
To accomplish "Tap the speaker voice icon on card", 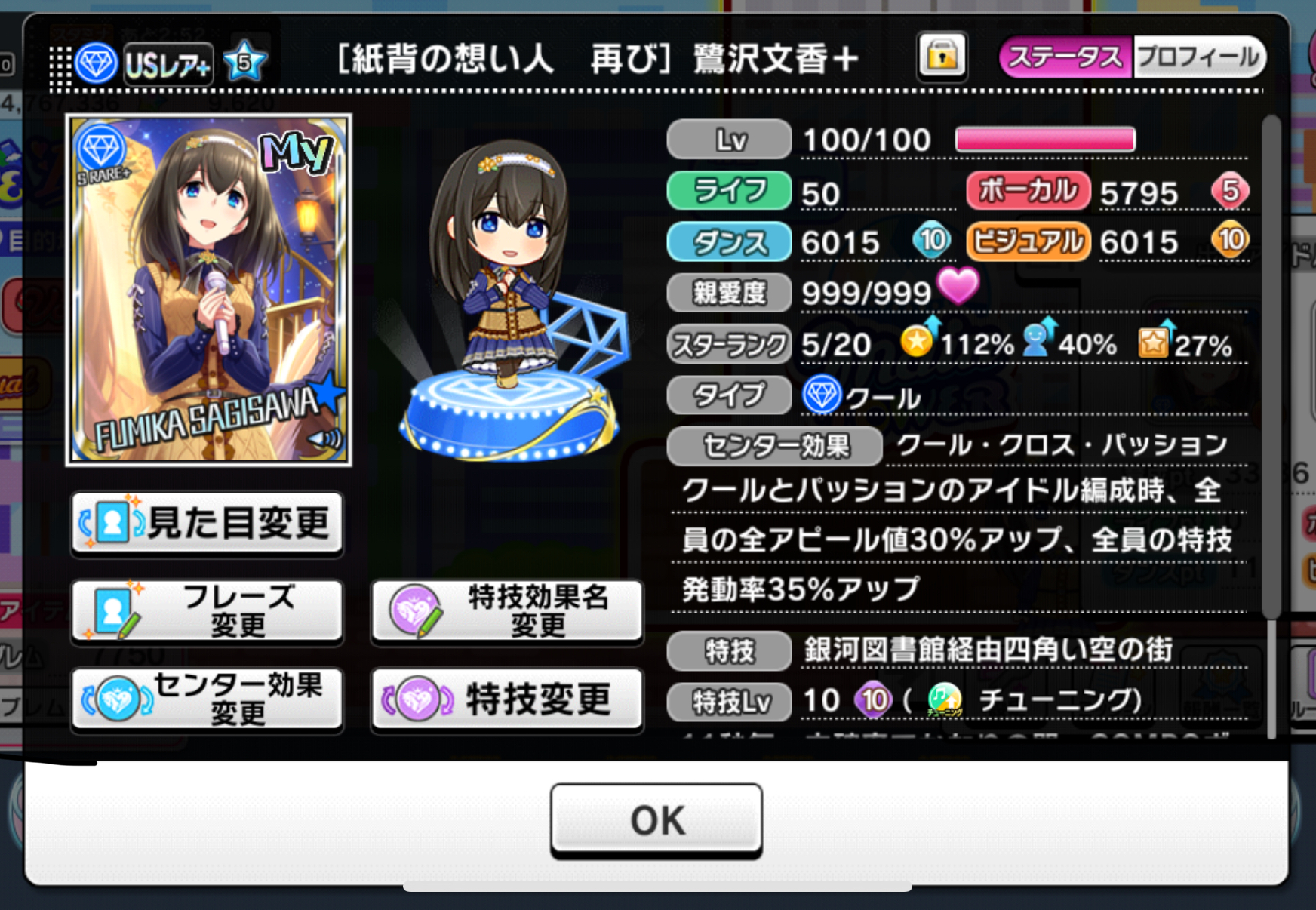I will click(x=325, y=438).
